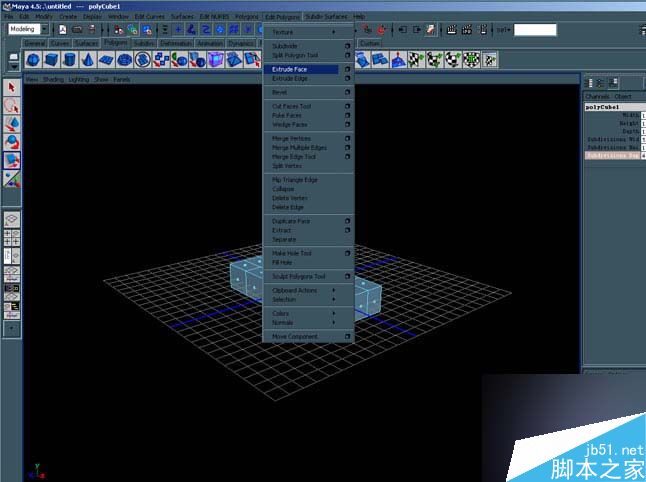646x482 pixels.
Task: Select the arrow Select tool
Action: (x=12, y=88)
